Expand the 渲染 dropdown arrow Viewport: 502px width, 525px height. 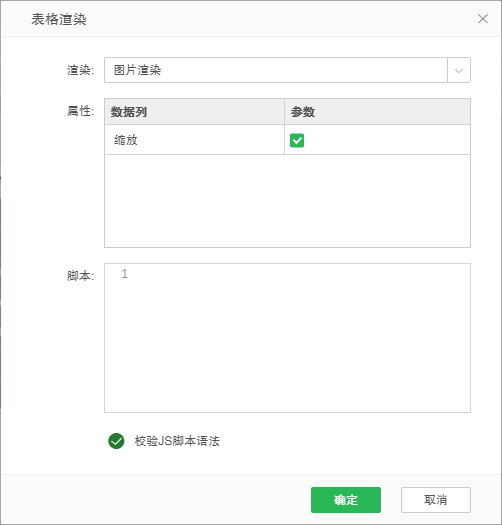(459, 70)
